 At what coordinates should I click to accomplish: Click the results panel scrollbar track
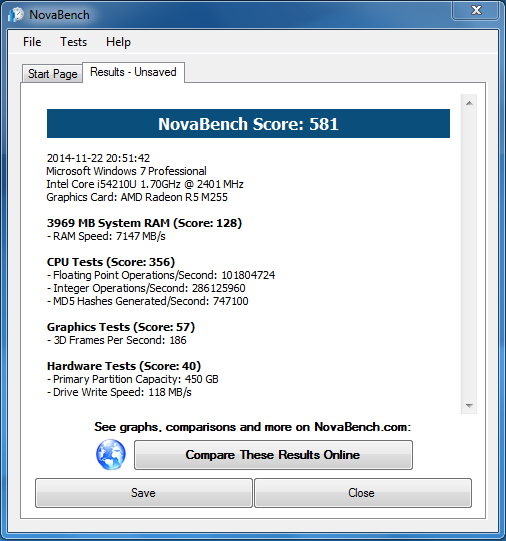[469, 254]
